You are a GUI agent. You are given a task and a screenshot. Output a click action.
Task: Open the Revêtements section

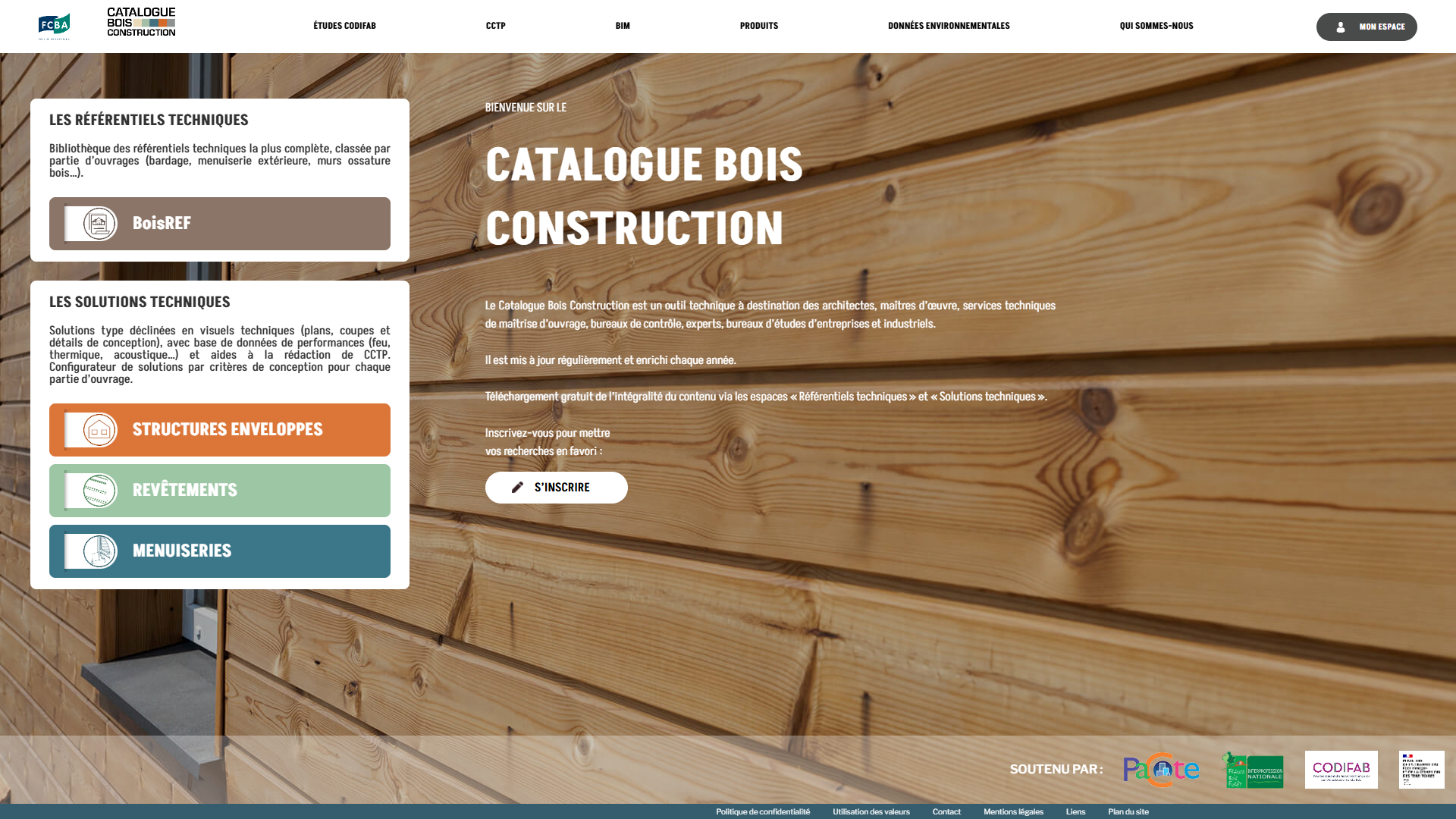pyautogui.click(x=220, y=491)
